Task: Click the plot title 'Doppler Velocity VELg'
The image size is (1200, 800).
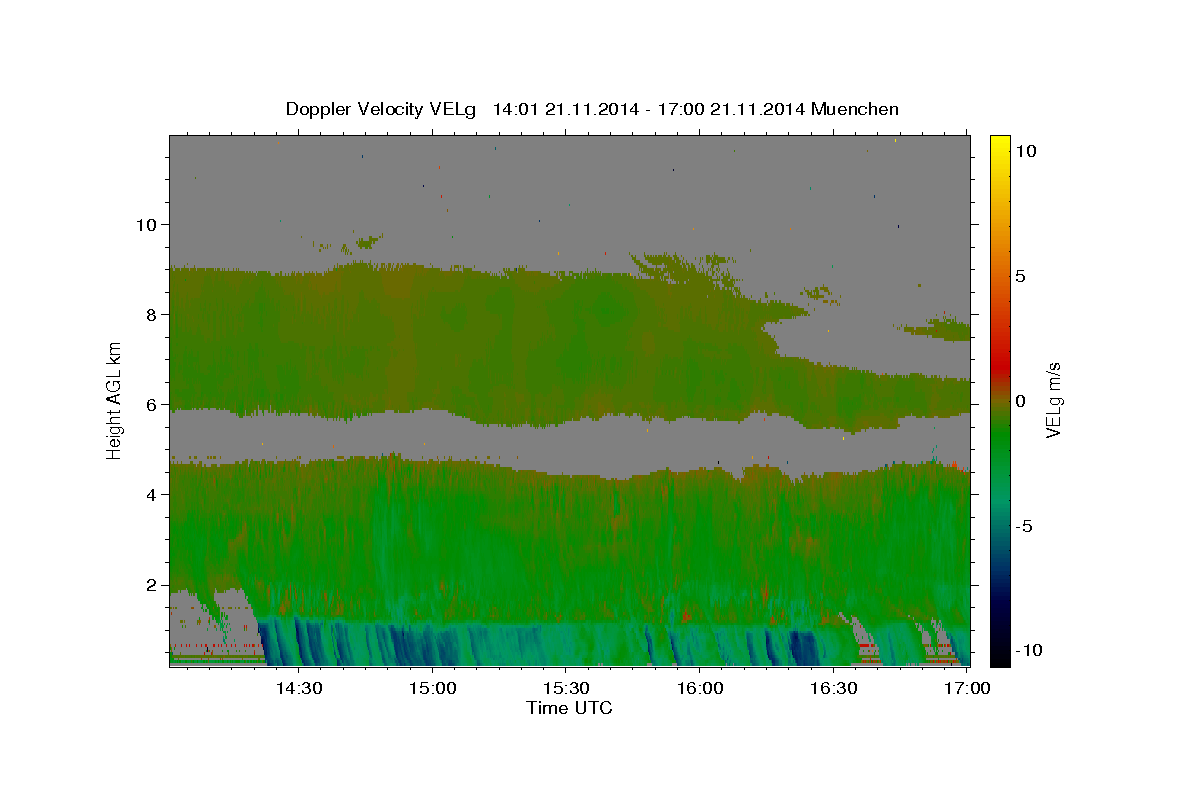Action: tap(383, 110)
